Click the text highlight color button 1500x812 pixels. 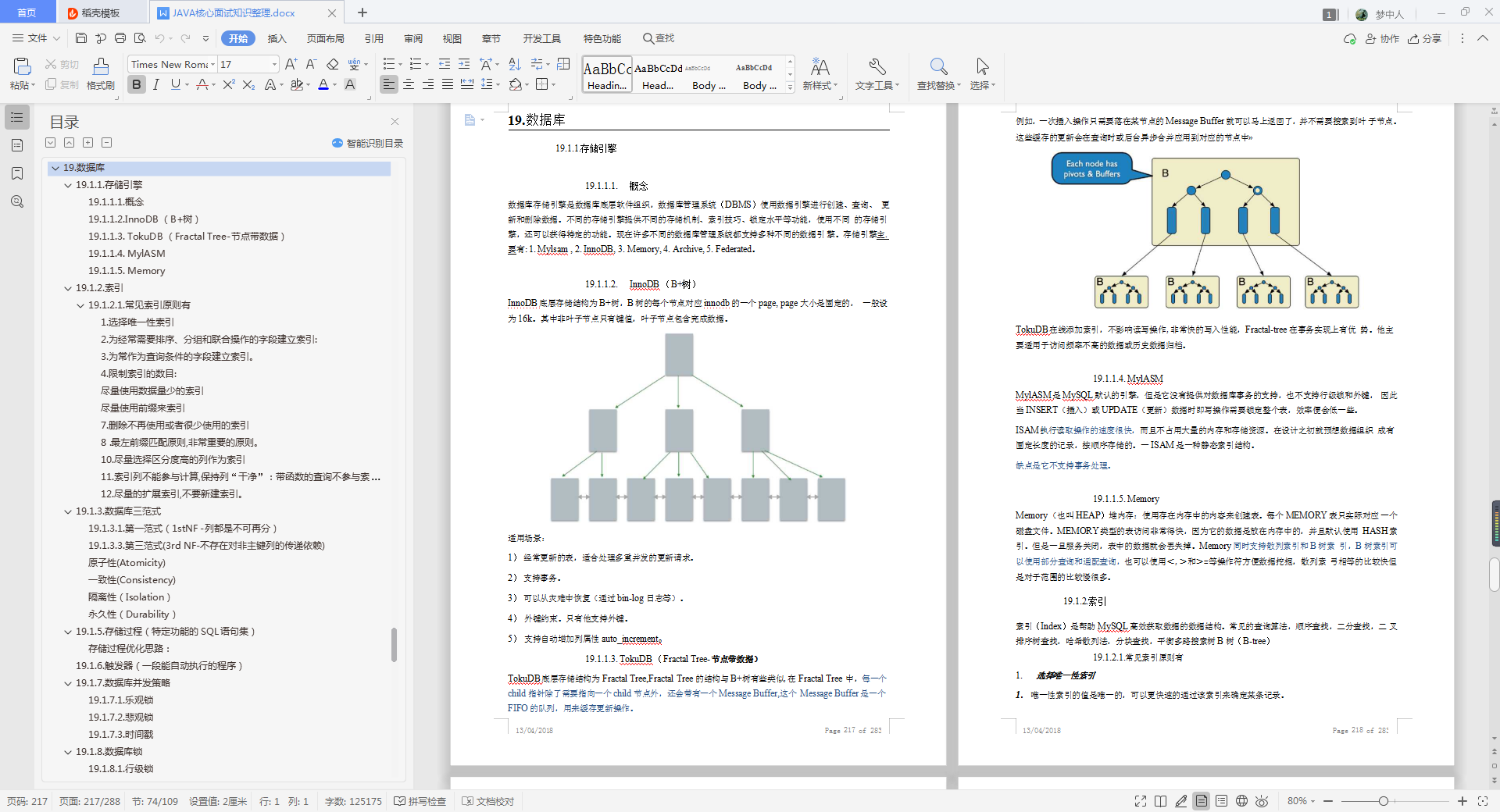pyautogui.click(x=297, y=84)
